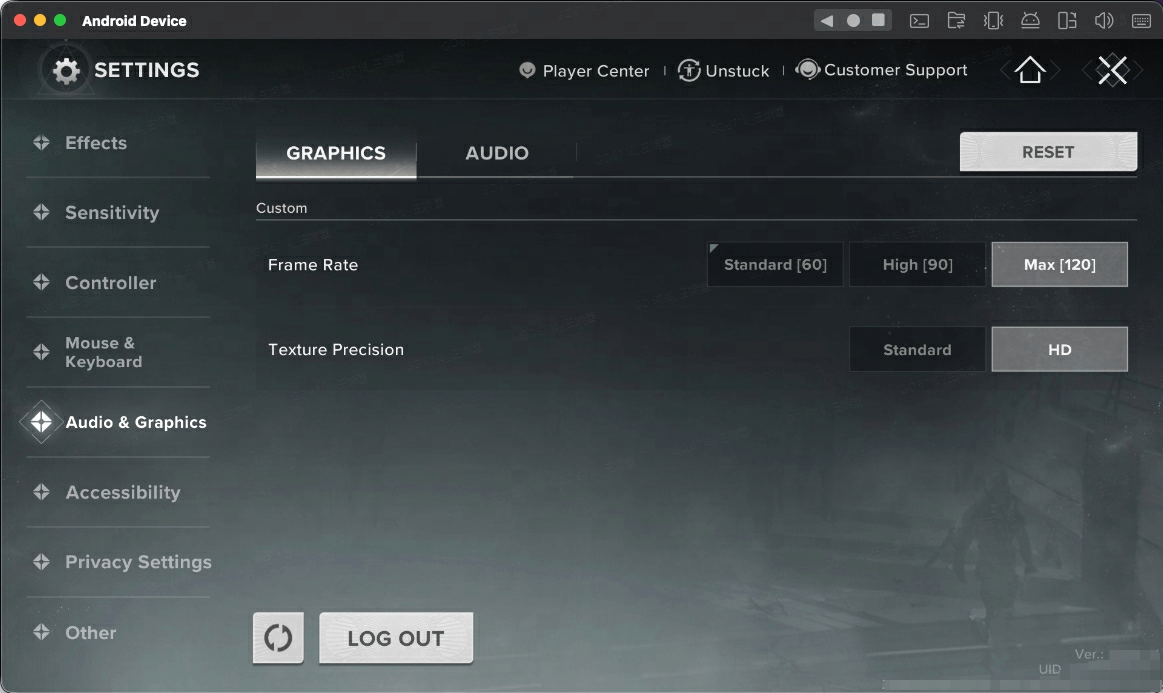Image resolution: width=1163 pixels, height=693 pixels.
Task: Open Sensitivity settings in sidebar
Action: point(112,213)
